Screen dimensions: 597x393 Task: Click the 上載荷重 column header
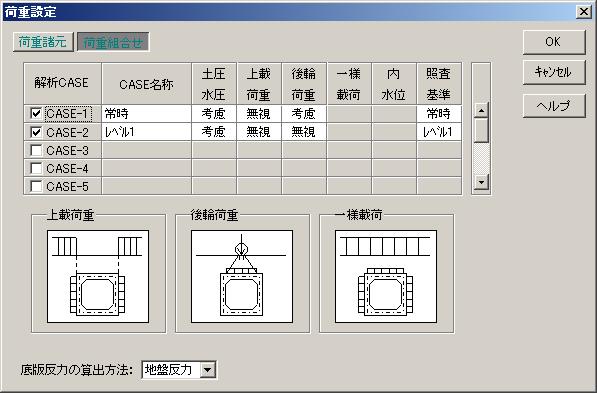point(259,84)
